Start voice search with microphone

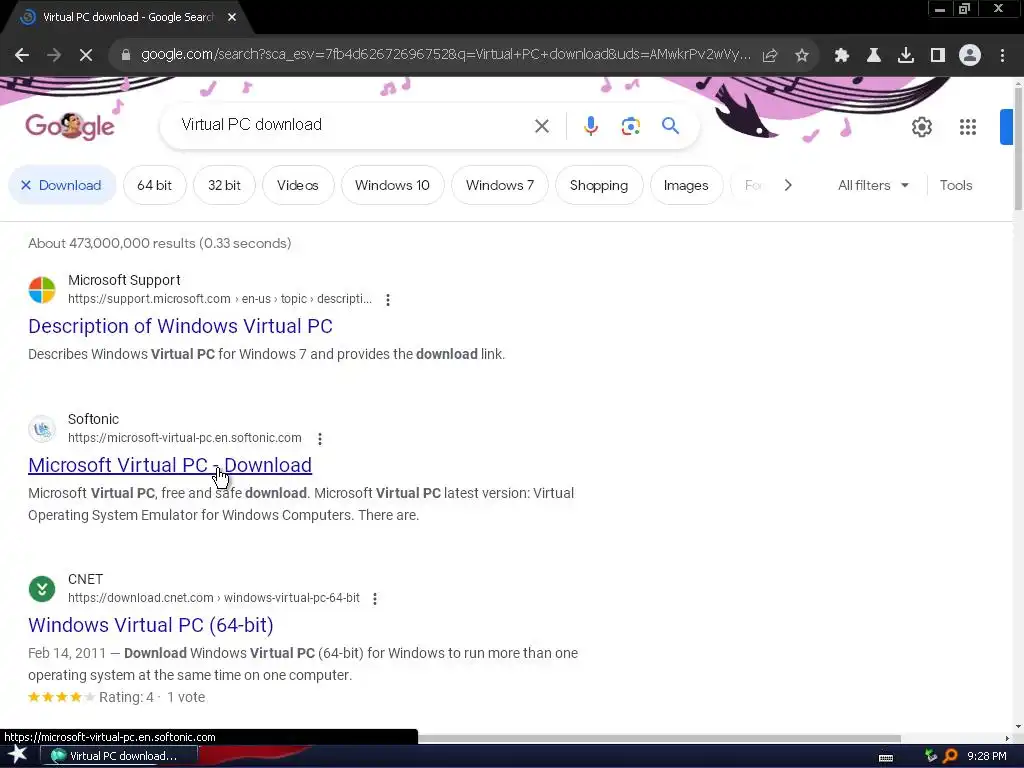[591, 126]
